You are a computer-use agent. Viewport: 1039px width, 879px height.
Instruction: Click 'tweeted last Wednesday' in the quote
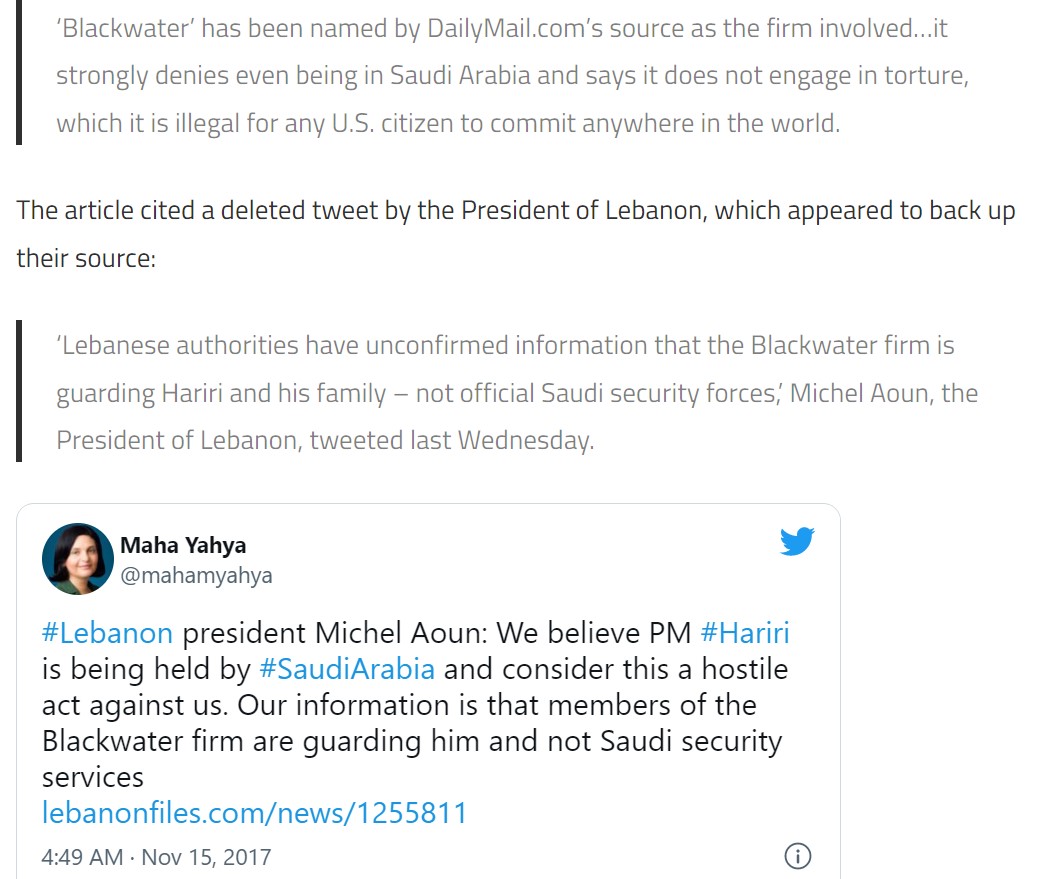click(x=451, y=441)
